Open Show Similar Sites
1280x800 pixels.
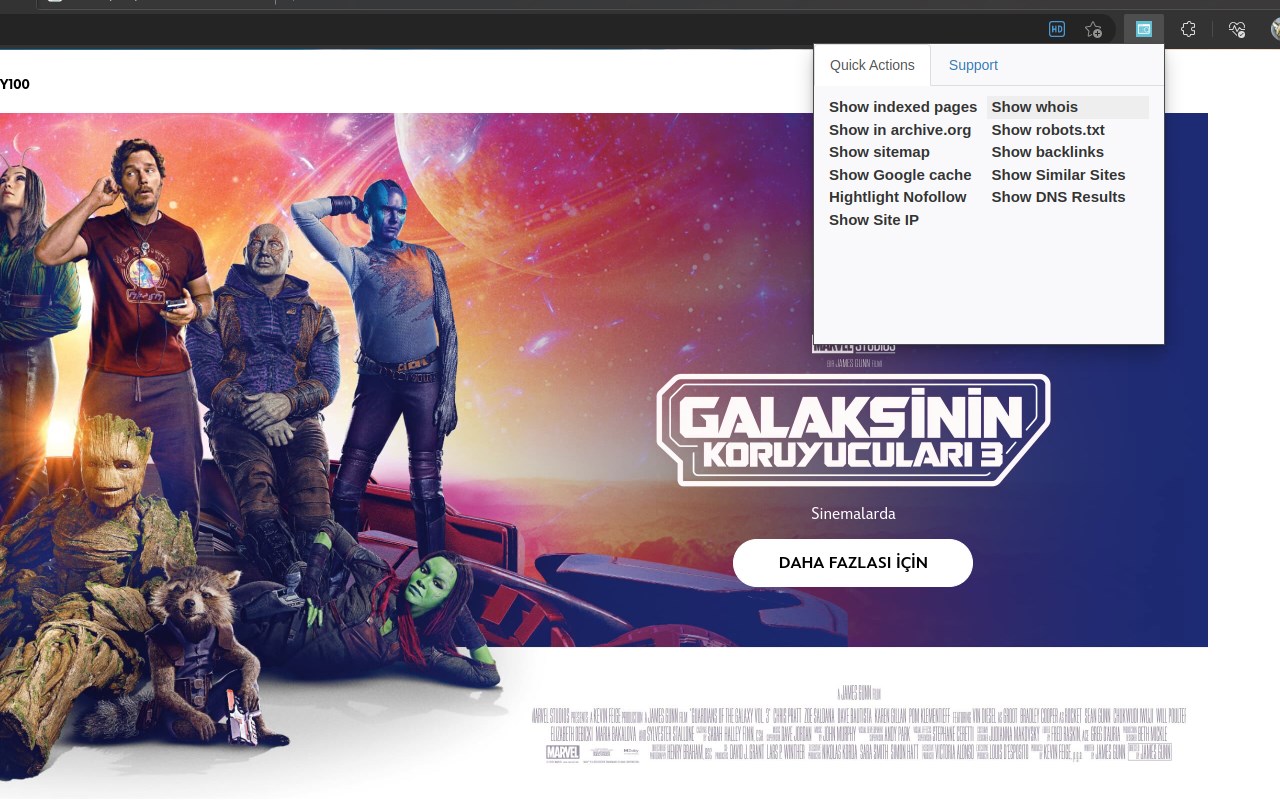(1058, 175)
